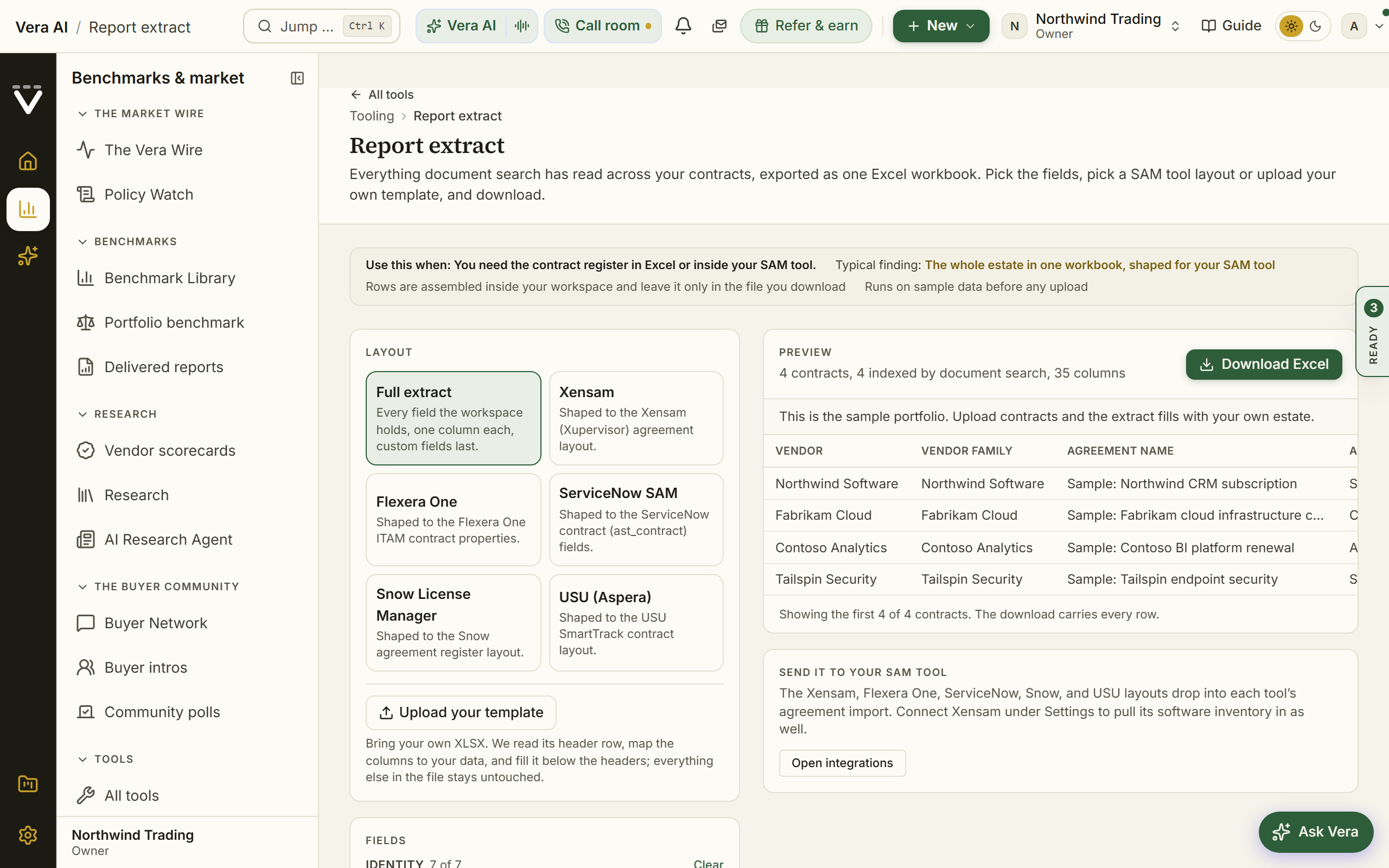The width and height of the screenshot is (1389, 868).
Task: Select ServiceNow SAM layout
Action: (x=636, y=520)
